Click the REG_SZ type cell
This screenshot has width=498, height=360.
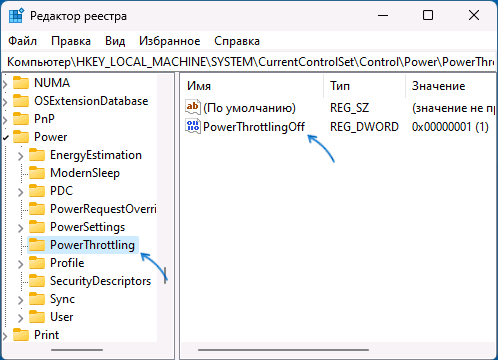(349, 108)
